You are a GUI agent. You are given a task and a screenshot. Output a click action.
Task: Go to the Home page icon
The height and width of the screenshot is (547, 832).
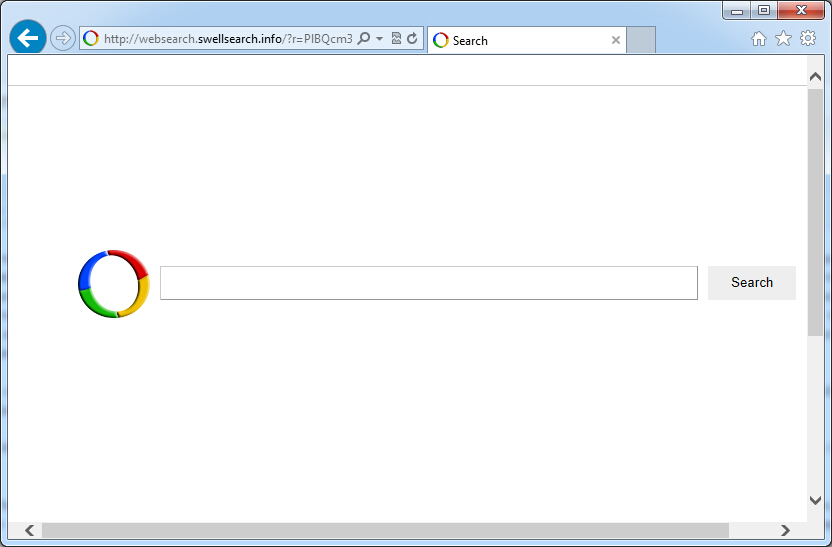click(x=759, y=39)
